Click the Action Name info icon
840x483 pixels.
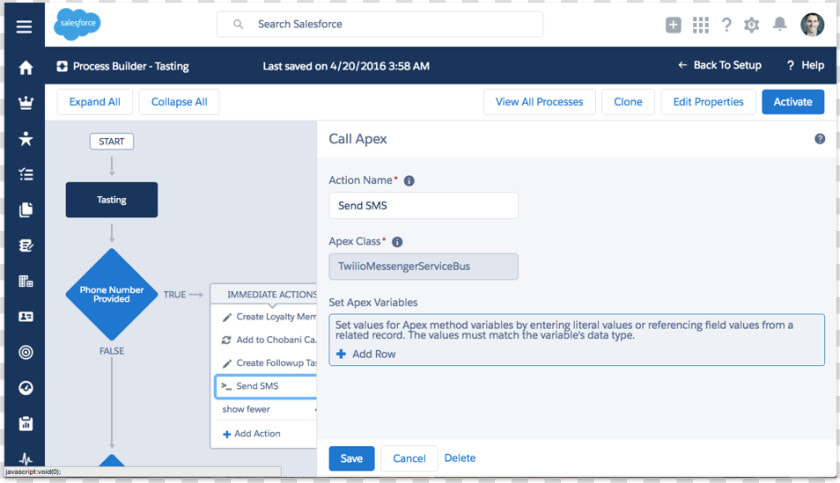[409, 181]
